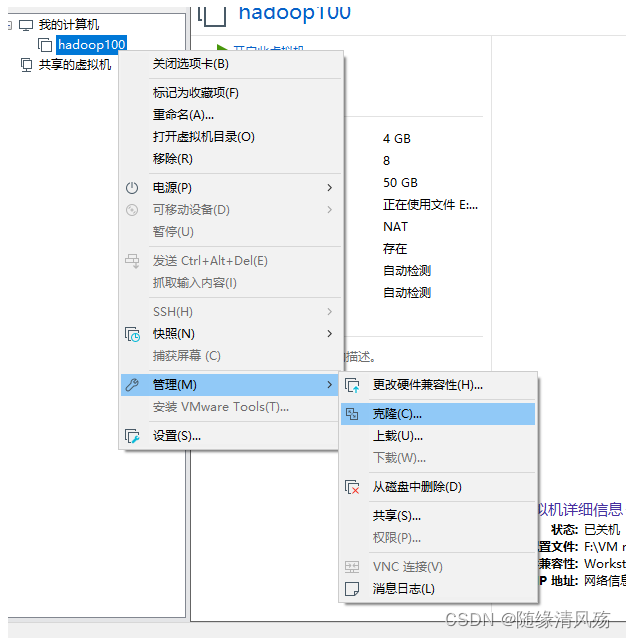This screenshot has width=626, height=638.
Task: Choose 关闭选项卡(B) from the context menu
Action: coord(231,64)
